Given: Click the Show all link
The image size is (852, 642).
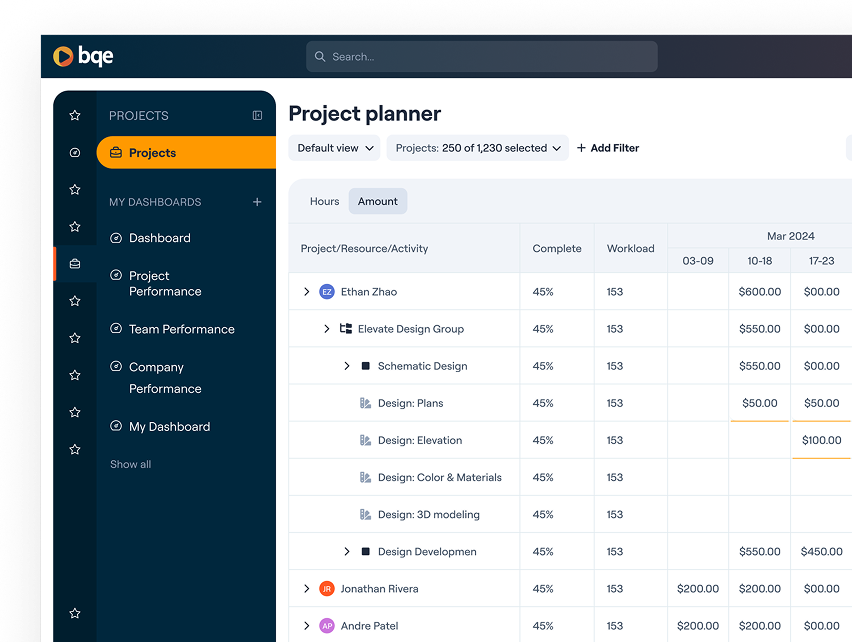Looking at the screenshot, I should (130, 464).
